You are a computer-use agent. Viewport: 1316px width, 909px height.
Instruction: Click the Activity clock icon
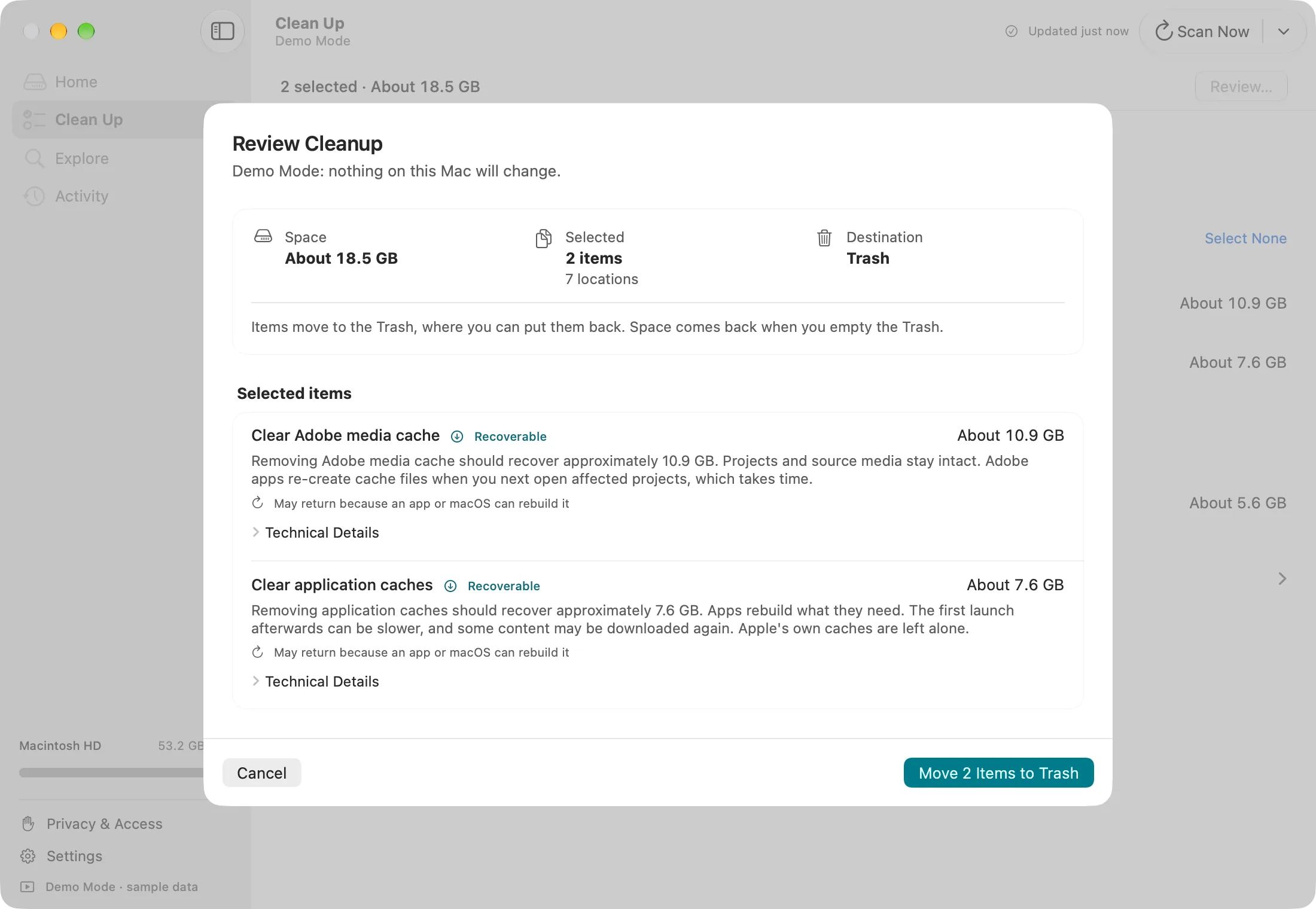point(34,196)
